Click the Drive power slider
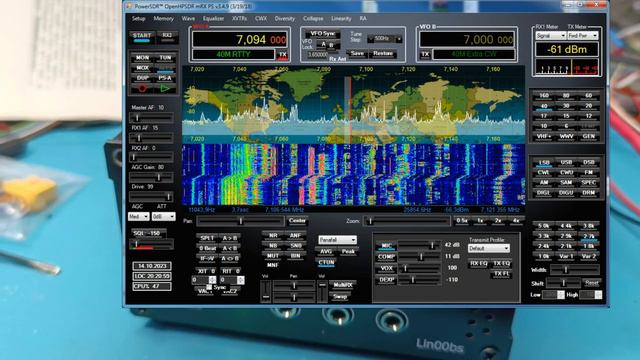 [x=151, y=197]
